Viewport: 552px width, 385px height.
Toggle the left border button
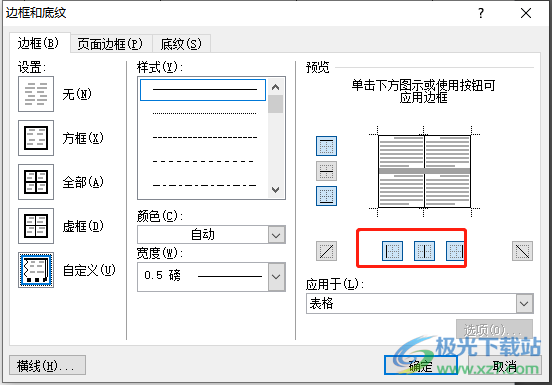pos(392,251)
